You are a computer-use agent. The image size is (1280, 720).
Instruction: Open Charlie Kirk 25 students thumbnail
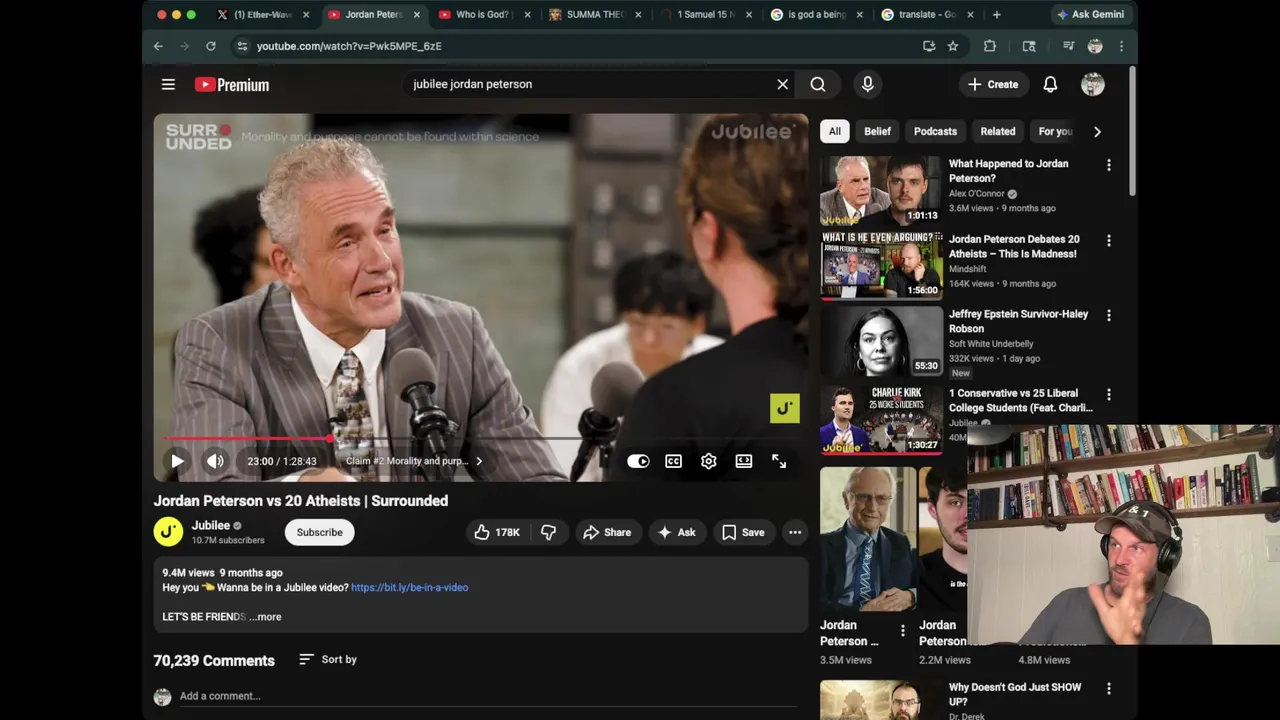click(x=881, y=419)
